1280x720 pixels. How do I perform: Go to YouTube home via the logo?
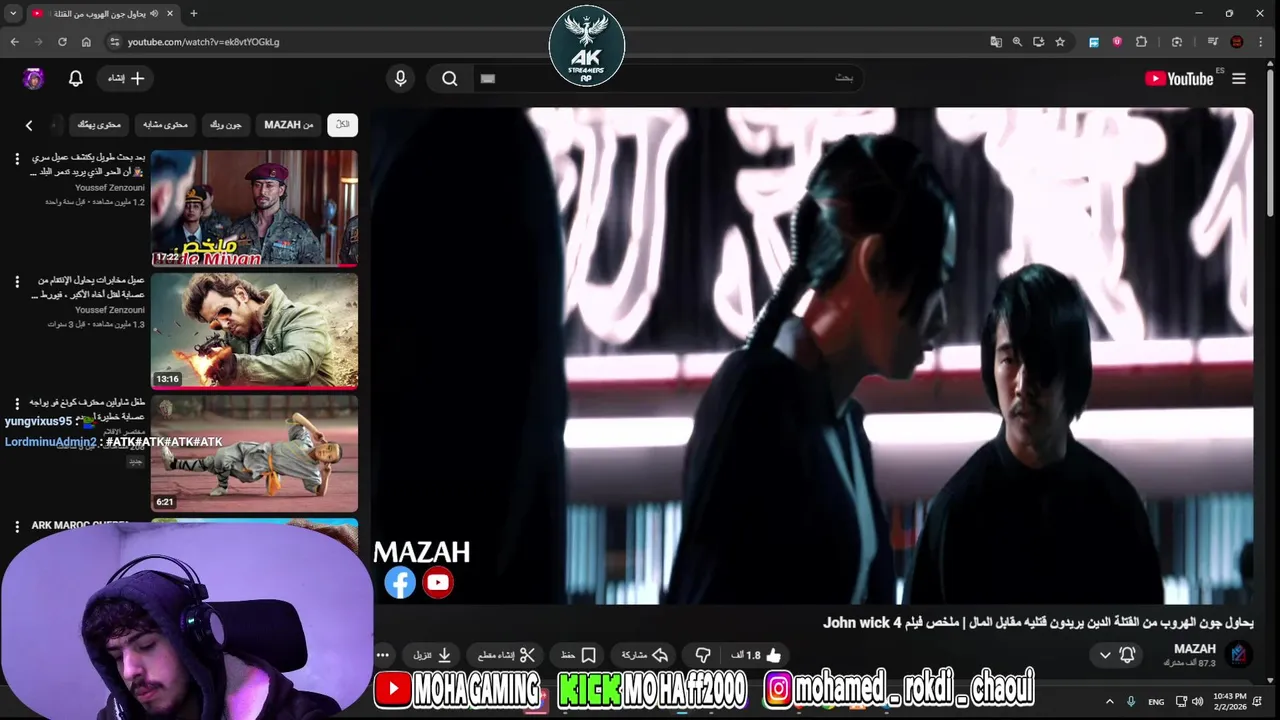1180,79
